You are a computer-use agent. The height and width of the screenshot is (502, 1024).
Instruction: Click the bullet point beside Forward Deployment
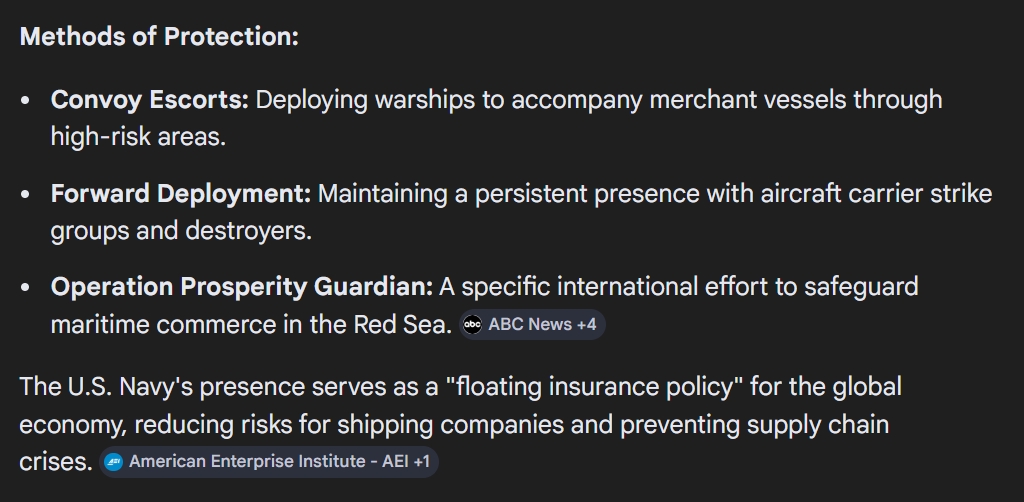[27, 194]
